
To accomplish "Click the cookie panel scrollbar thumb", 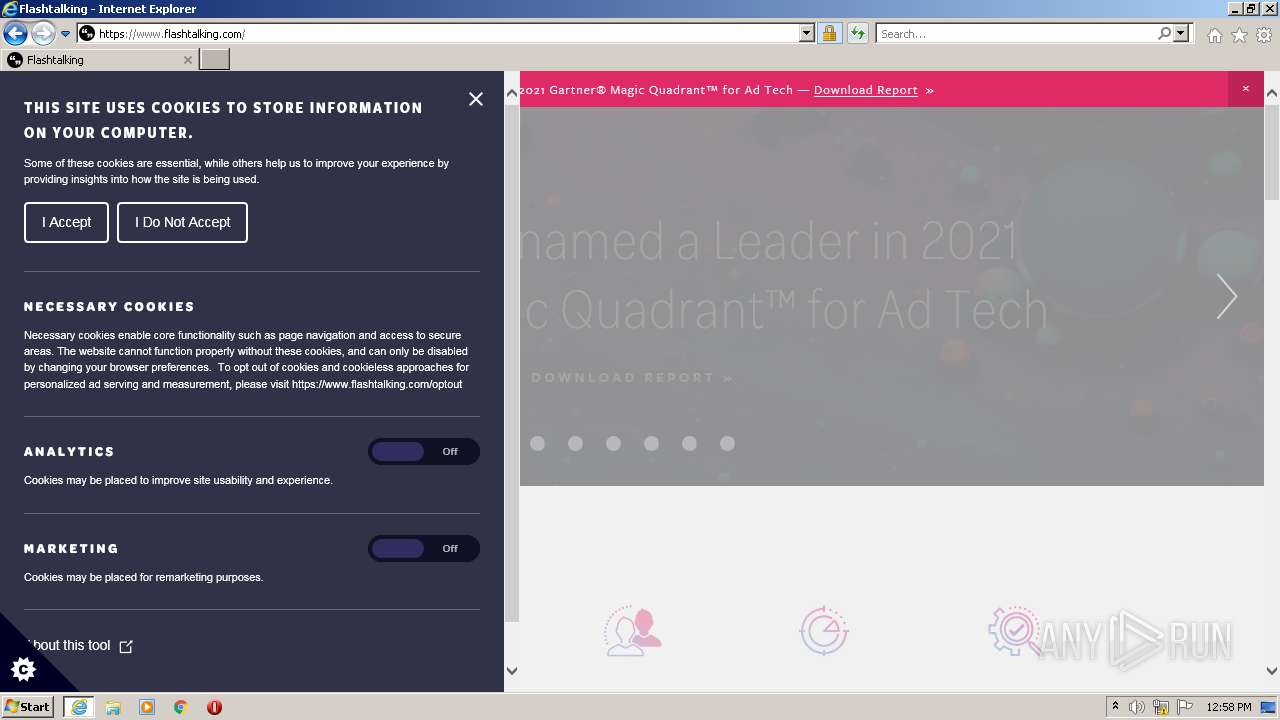I will pyautogui.click(x=512, y=362).
